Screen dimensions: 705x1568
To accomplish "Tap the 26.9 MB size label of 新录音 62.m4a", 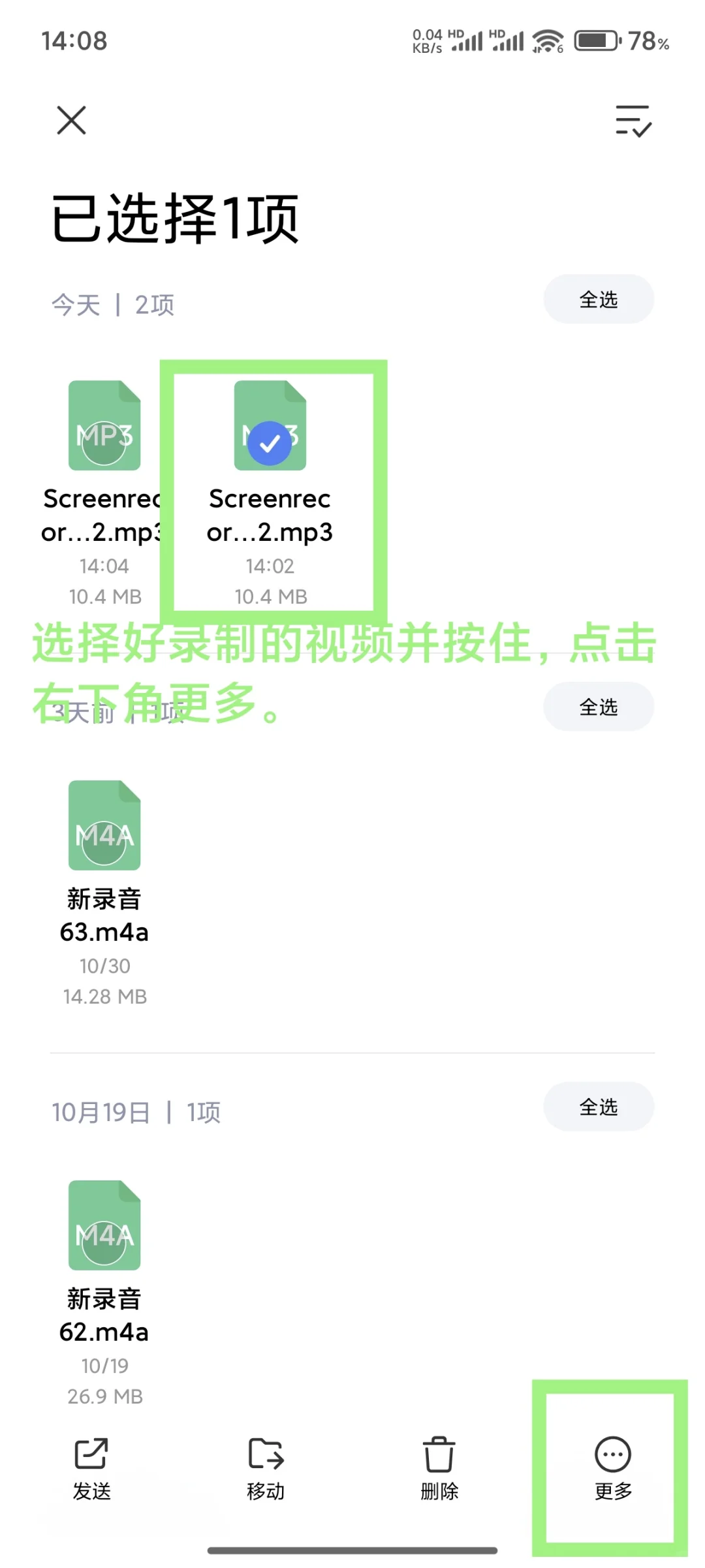I will (105, 1396).
